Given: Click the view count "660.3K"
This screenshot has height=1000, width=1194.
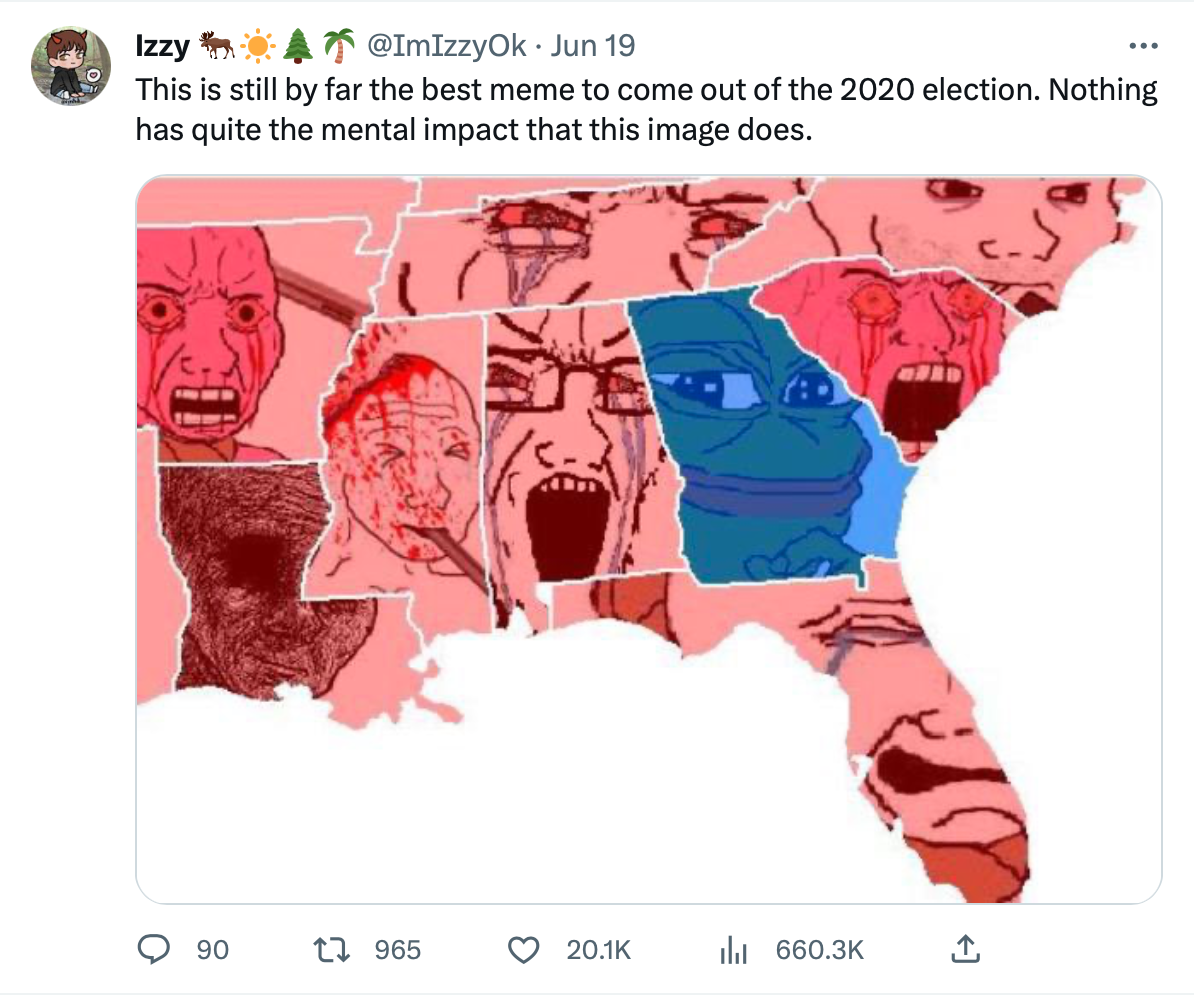Looking at the screenshot, I should pos(819,949).
